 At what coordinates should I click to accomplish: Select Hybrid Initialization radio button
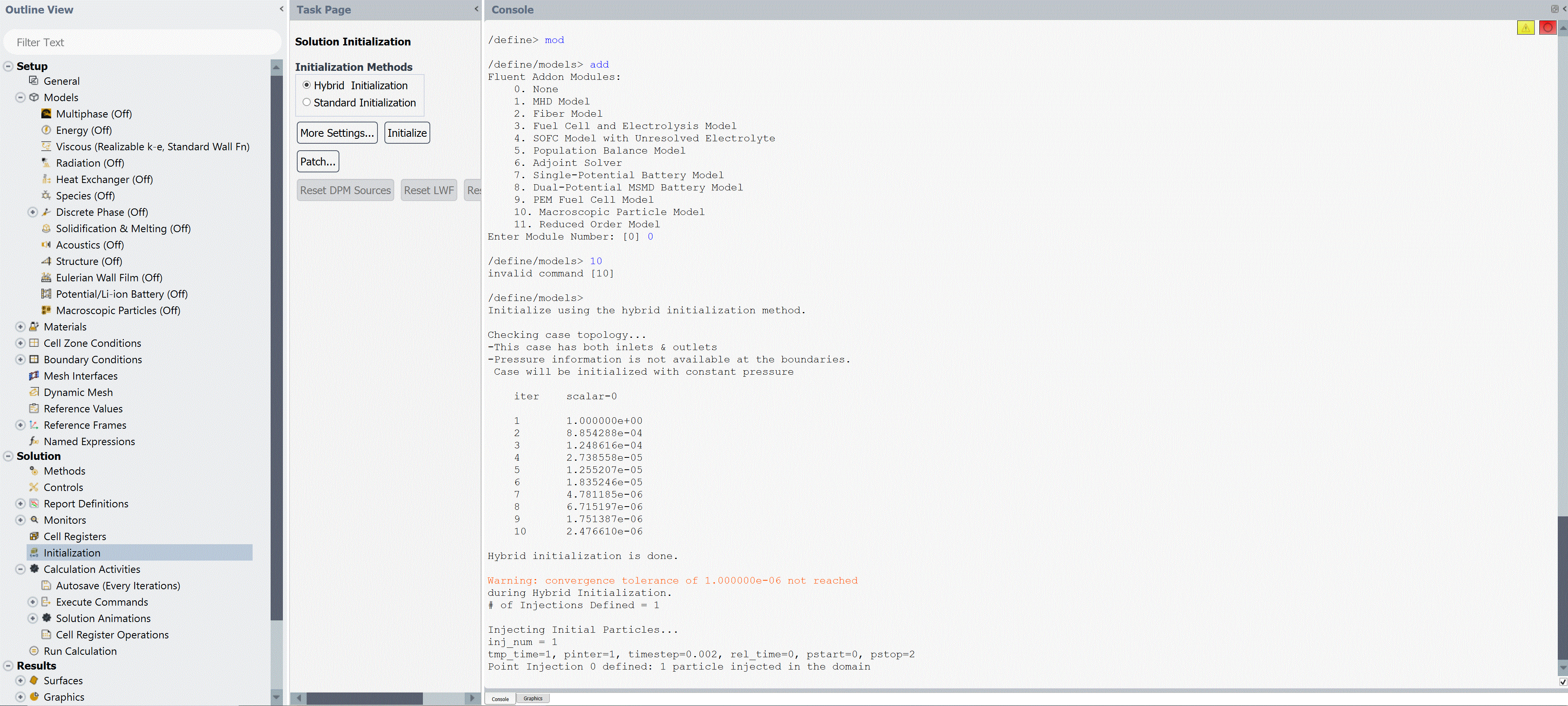click(x=307, y=85)
